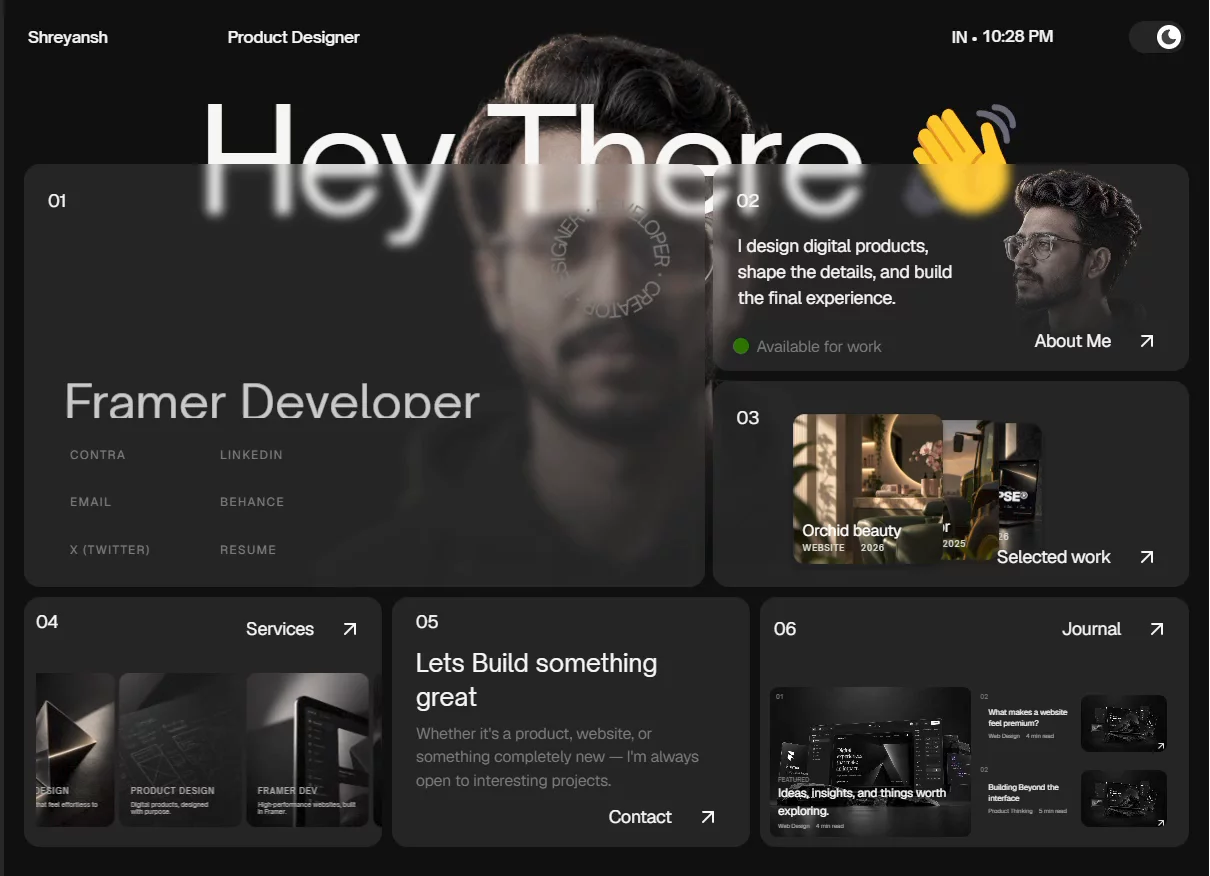This screenshot has height=876, width=1210.
Task: Open the LINKEDIN social link
Action: coord(251,455)
